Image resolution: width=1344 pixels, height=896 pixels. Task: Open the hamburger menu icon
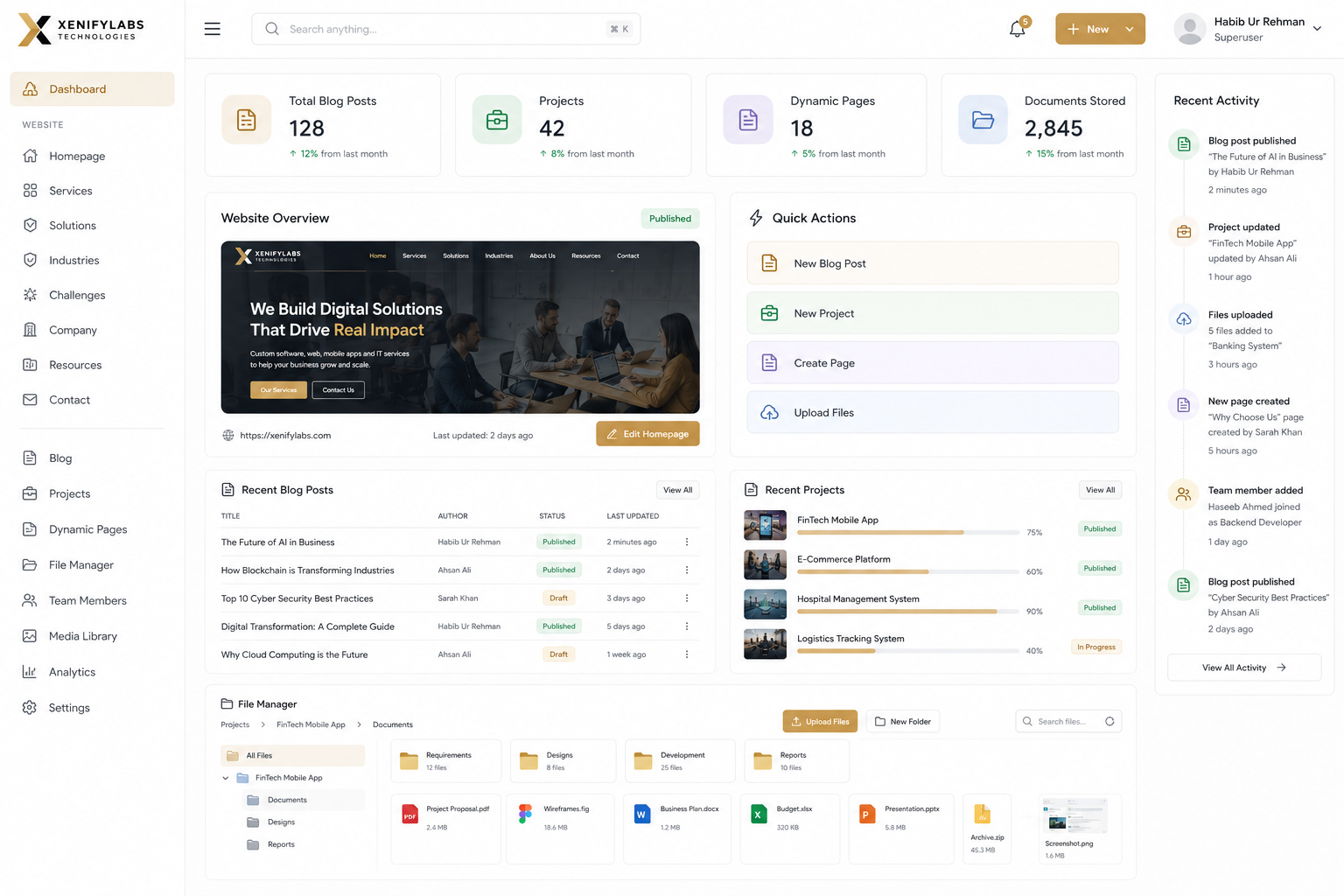pyautogui.click(x=212, y=29)
